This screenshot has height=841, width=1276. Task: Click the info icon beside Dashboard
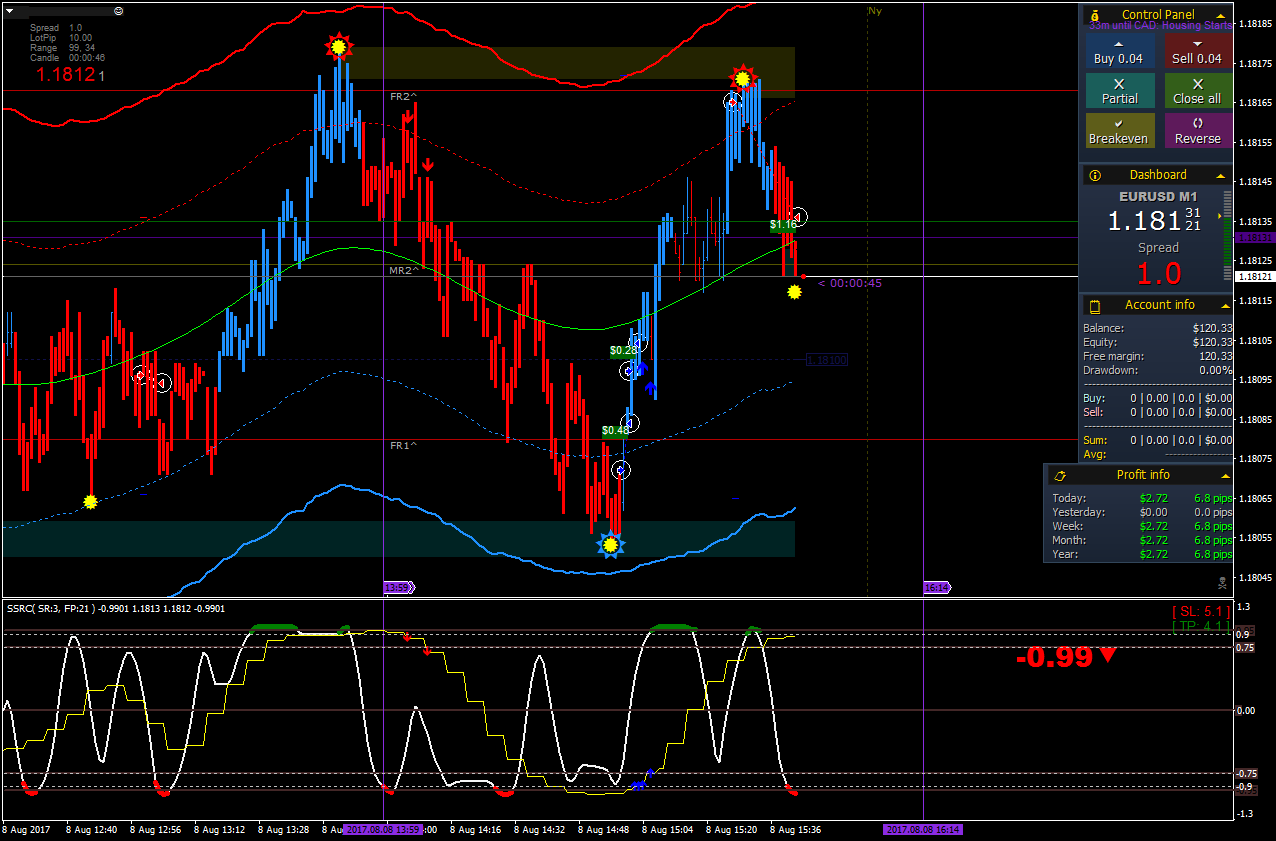(1096, 175)
